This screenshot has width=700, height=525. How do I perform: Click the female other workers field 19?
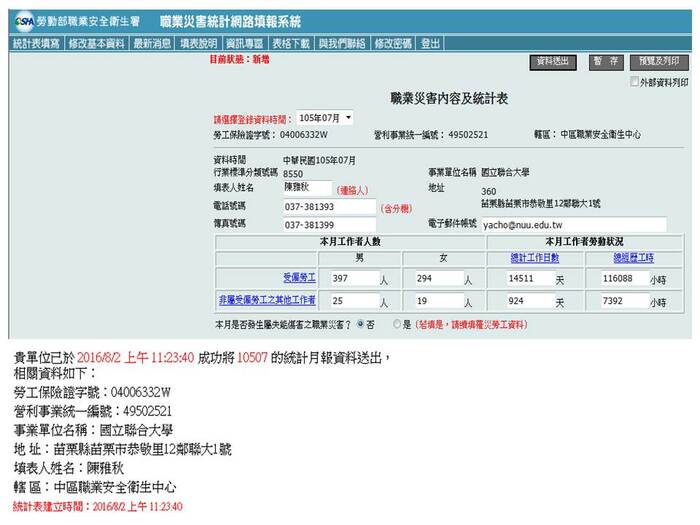439,301
